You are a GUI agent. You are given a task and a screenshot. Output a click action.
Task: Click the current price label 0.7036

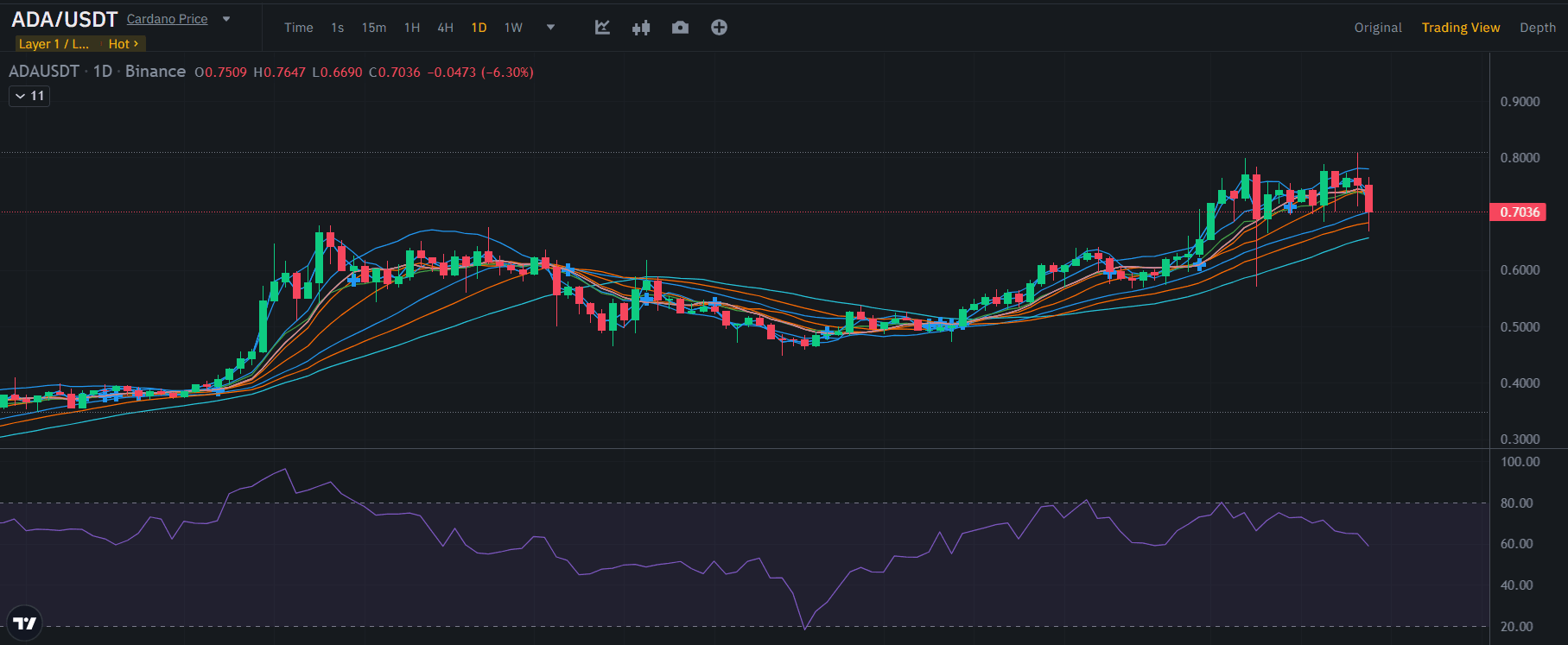tap(1518, 212)
